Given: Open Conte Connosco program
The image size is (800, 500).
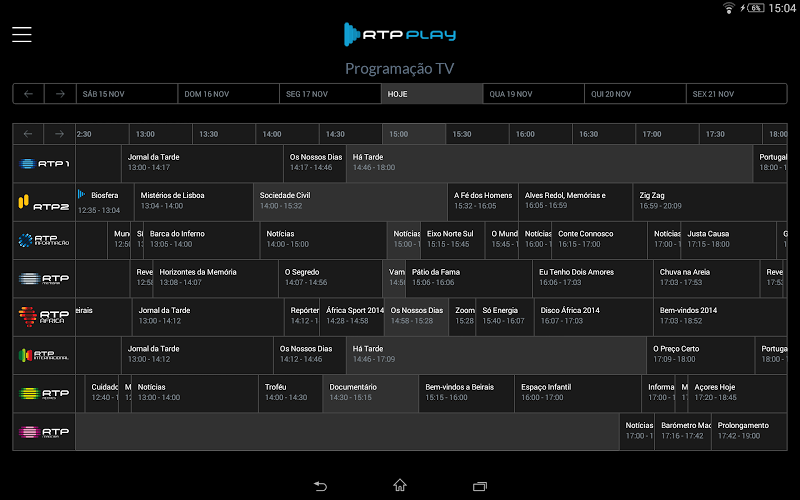Looking at the screenshot, I should [x=599, y=240].
